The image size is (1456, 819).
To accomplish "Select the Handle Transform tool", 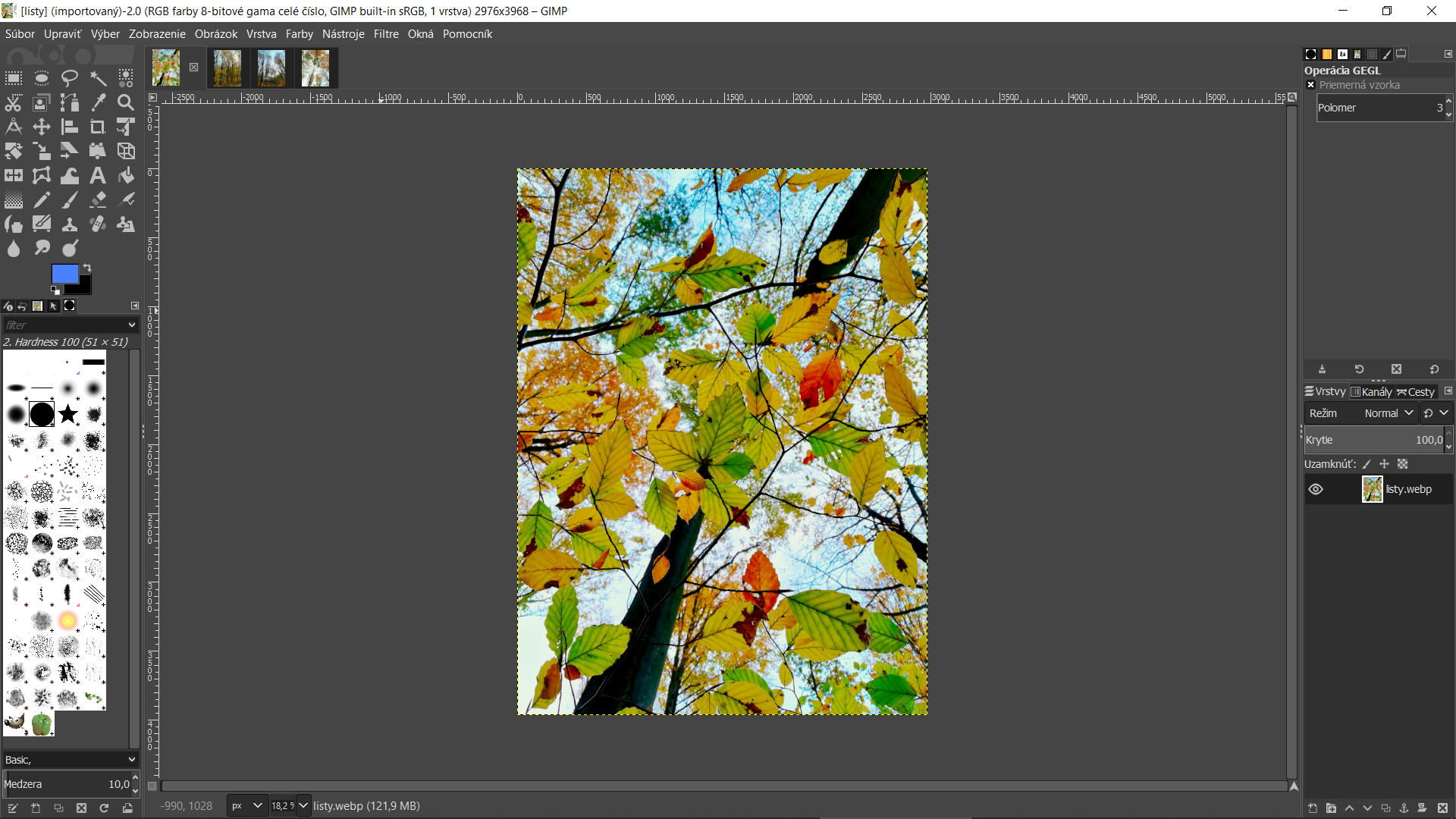I will pos(98,151).
